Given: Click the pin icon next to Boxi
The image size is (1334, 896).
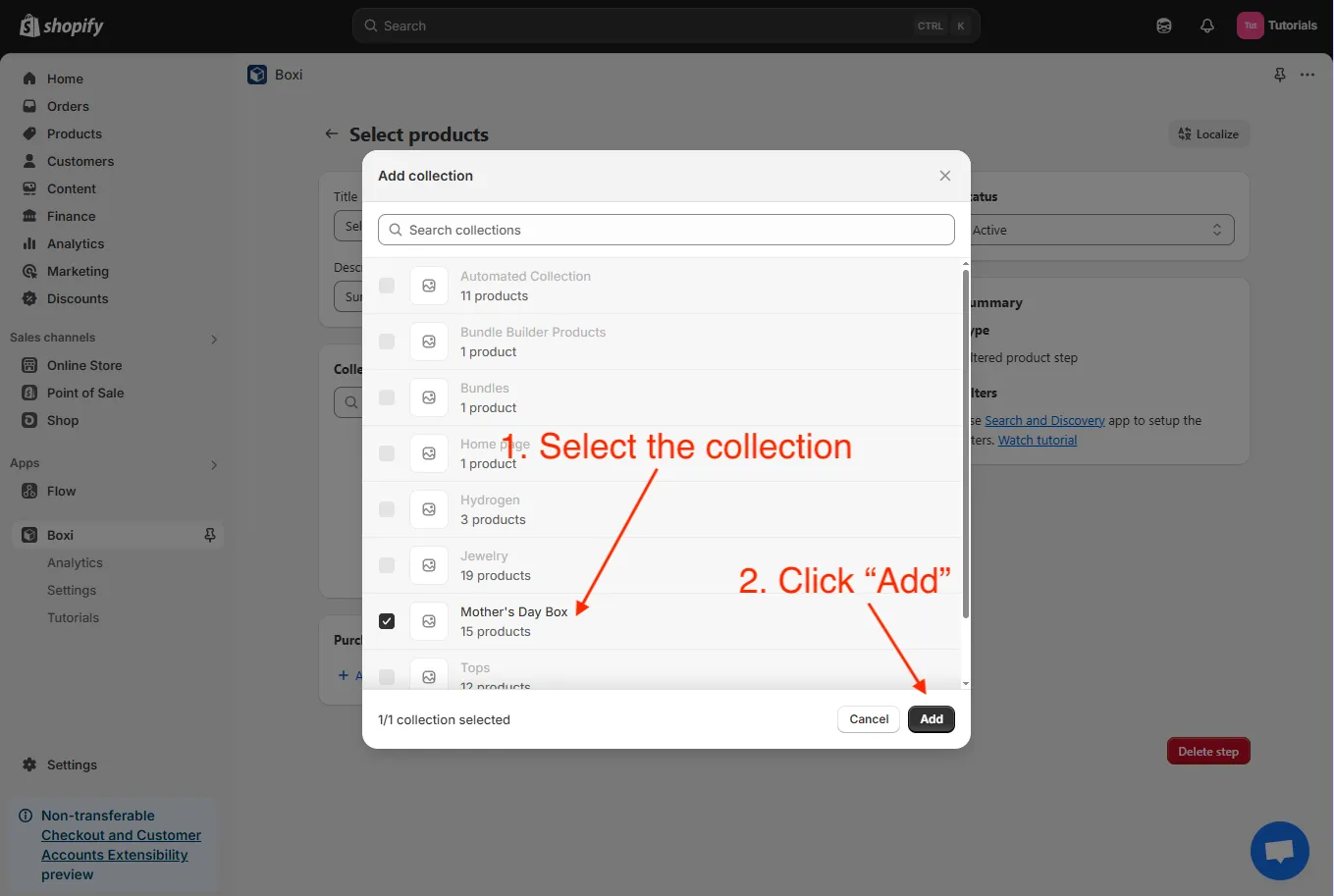Looking at the screenshot, I should pos(209,535).
